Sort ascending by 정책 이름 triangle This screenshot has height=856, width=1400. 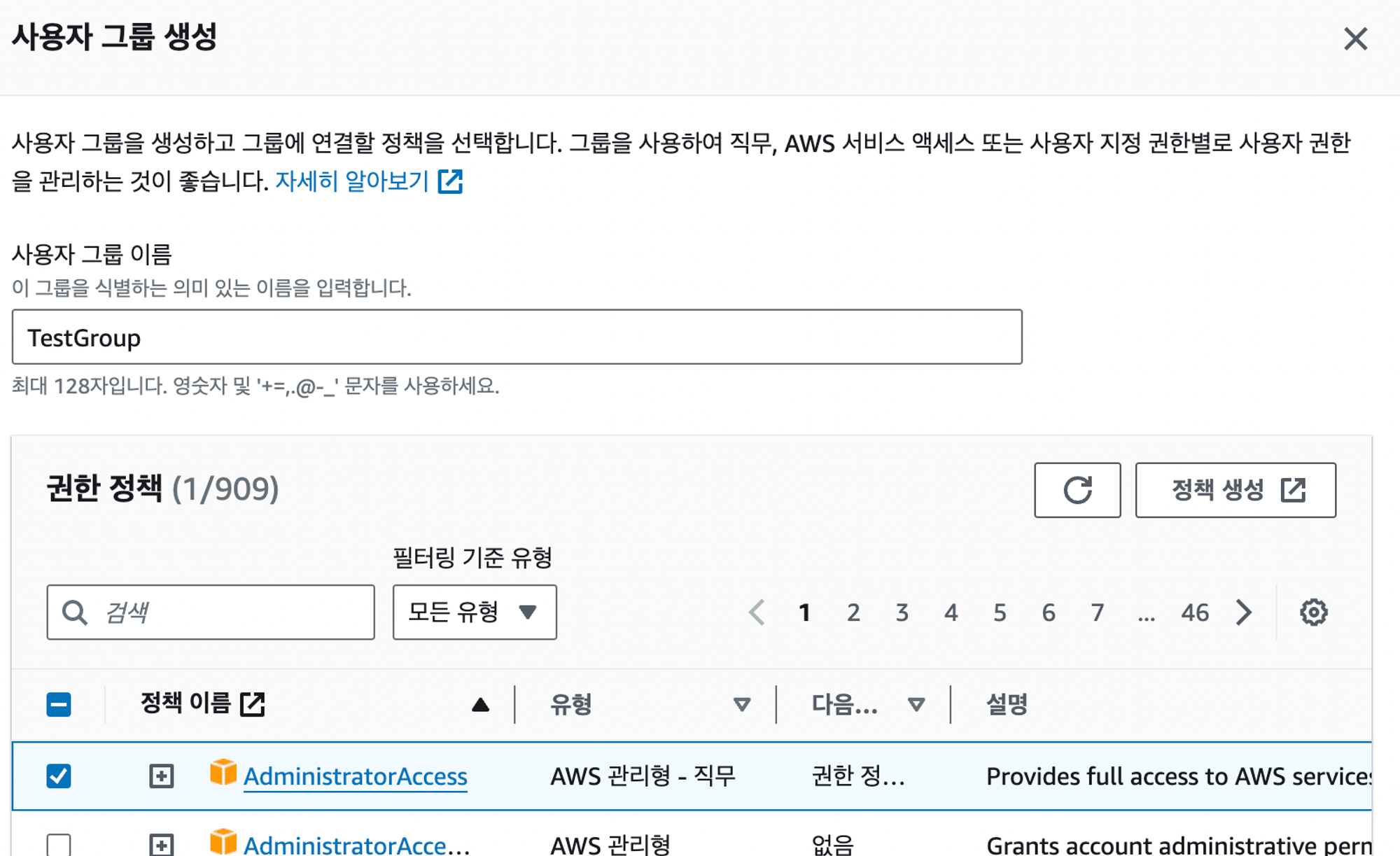480,704
